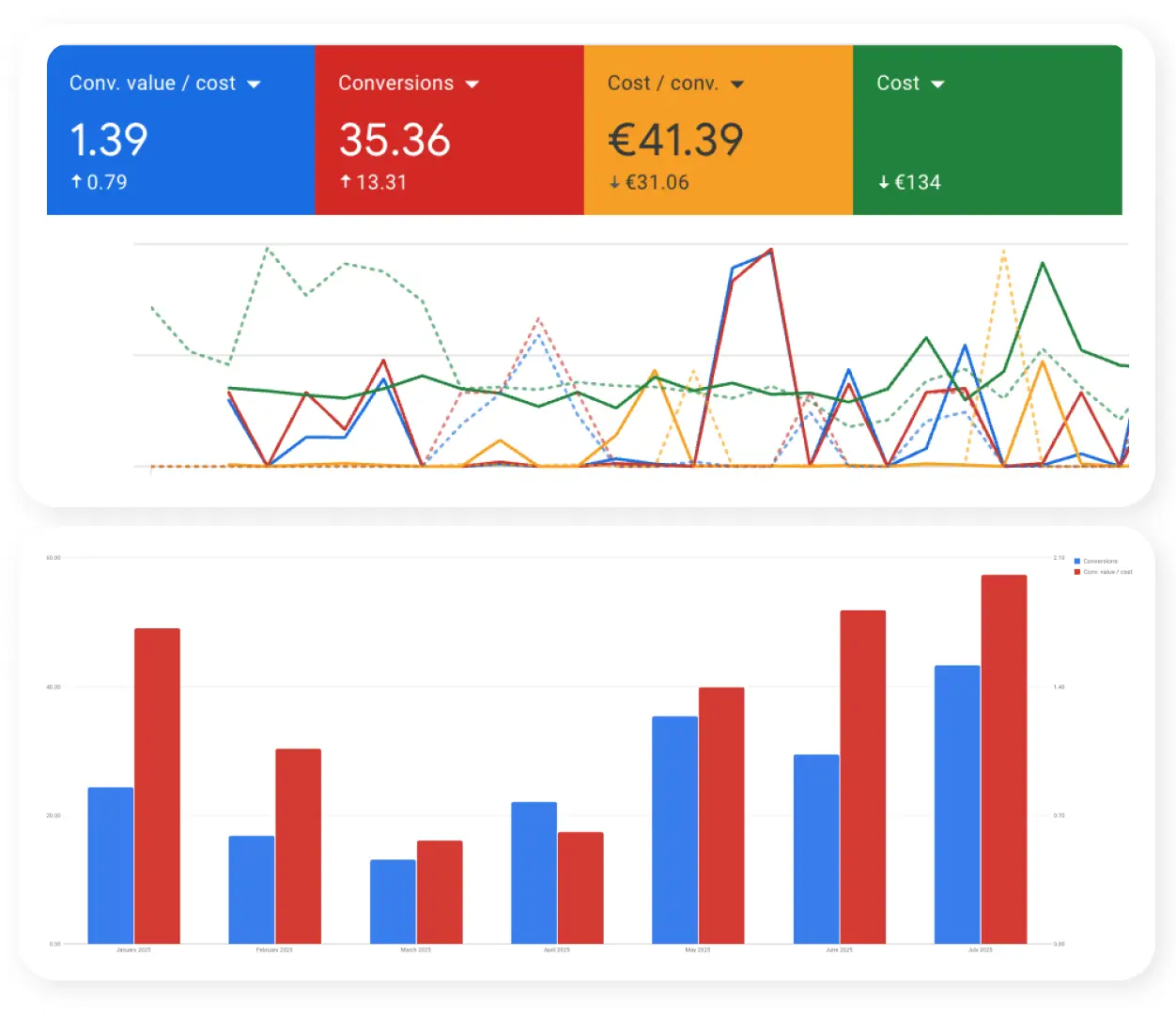Click the 35.36 conversions value
Viewport: 1176px width, 1018px height.
click(x=395, y=140)
